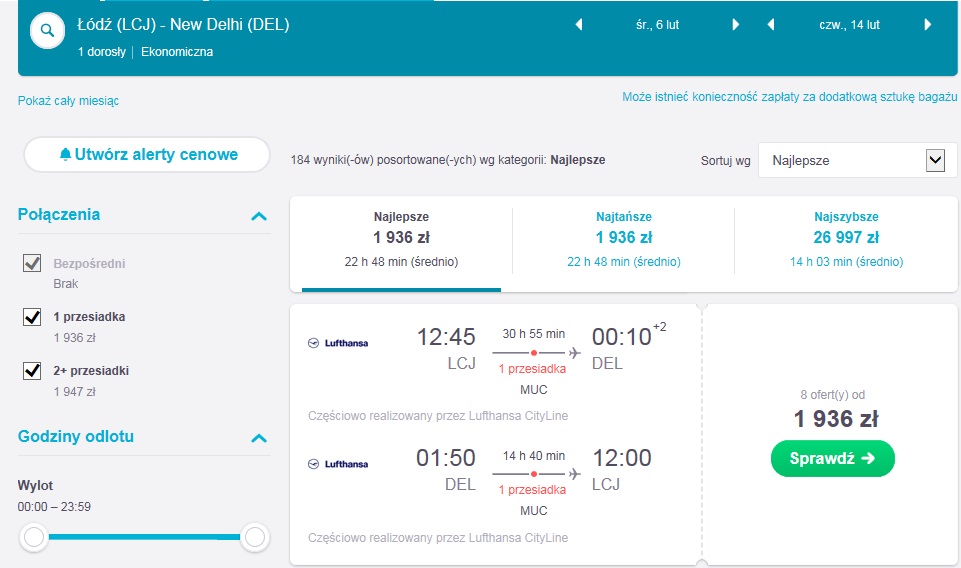Click the 1 dorosły passenger text
Viewport: 961px width, 568px height.
tap(102, 52)
